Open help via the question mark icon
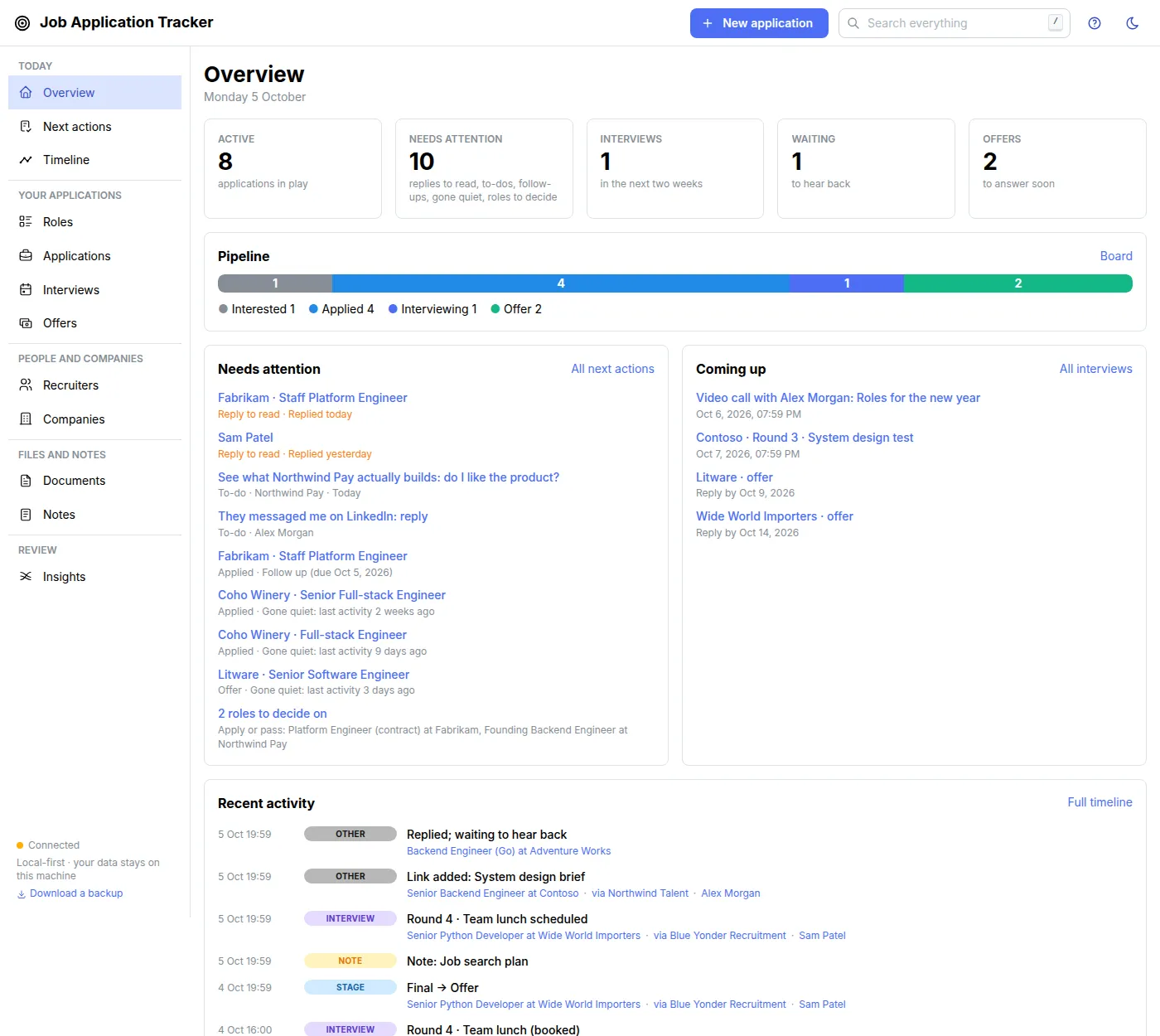 pos(1095,23)
